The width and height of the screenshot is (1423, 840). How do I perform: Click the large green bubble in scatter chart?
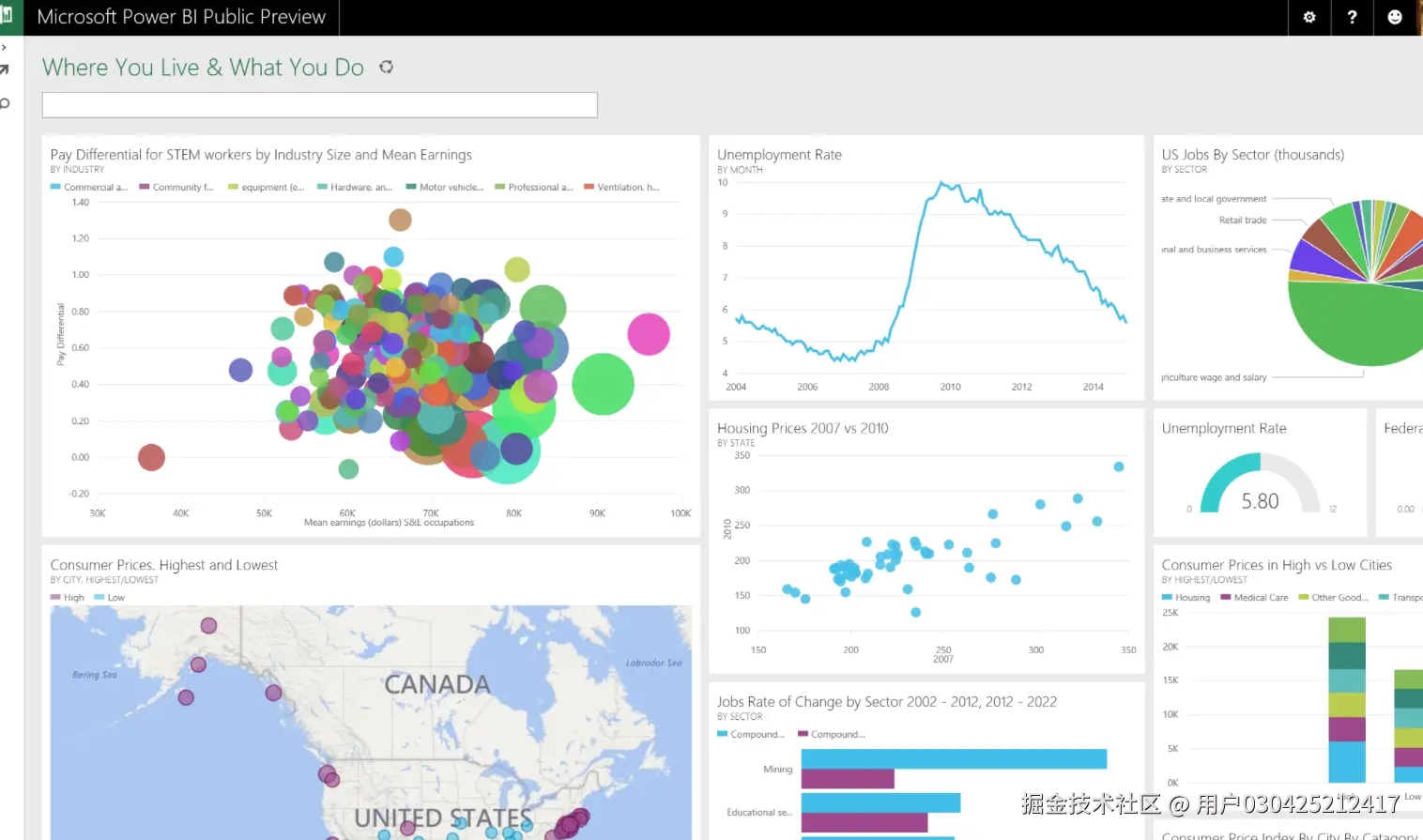[603, 384]
